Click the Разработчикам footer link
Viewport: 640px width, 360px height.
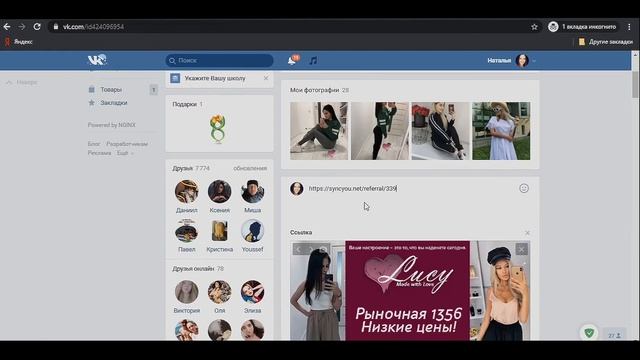(127, 144)
